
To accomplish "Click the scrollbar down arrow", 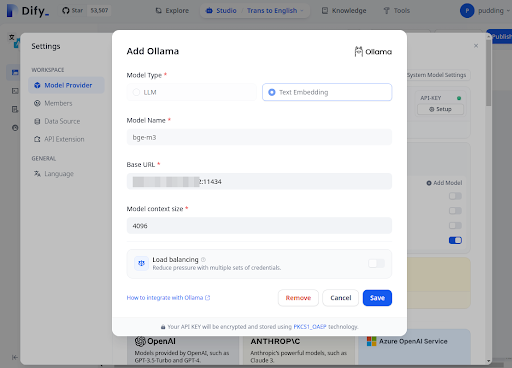I will 489,361.
